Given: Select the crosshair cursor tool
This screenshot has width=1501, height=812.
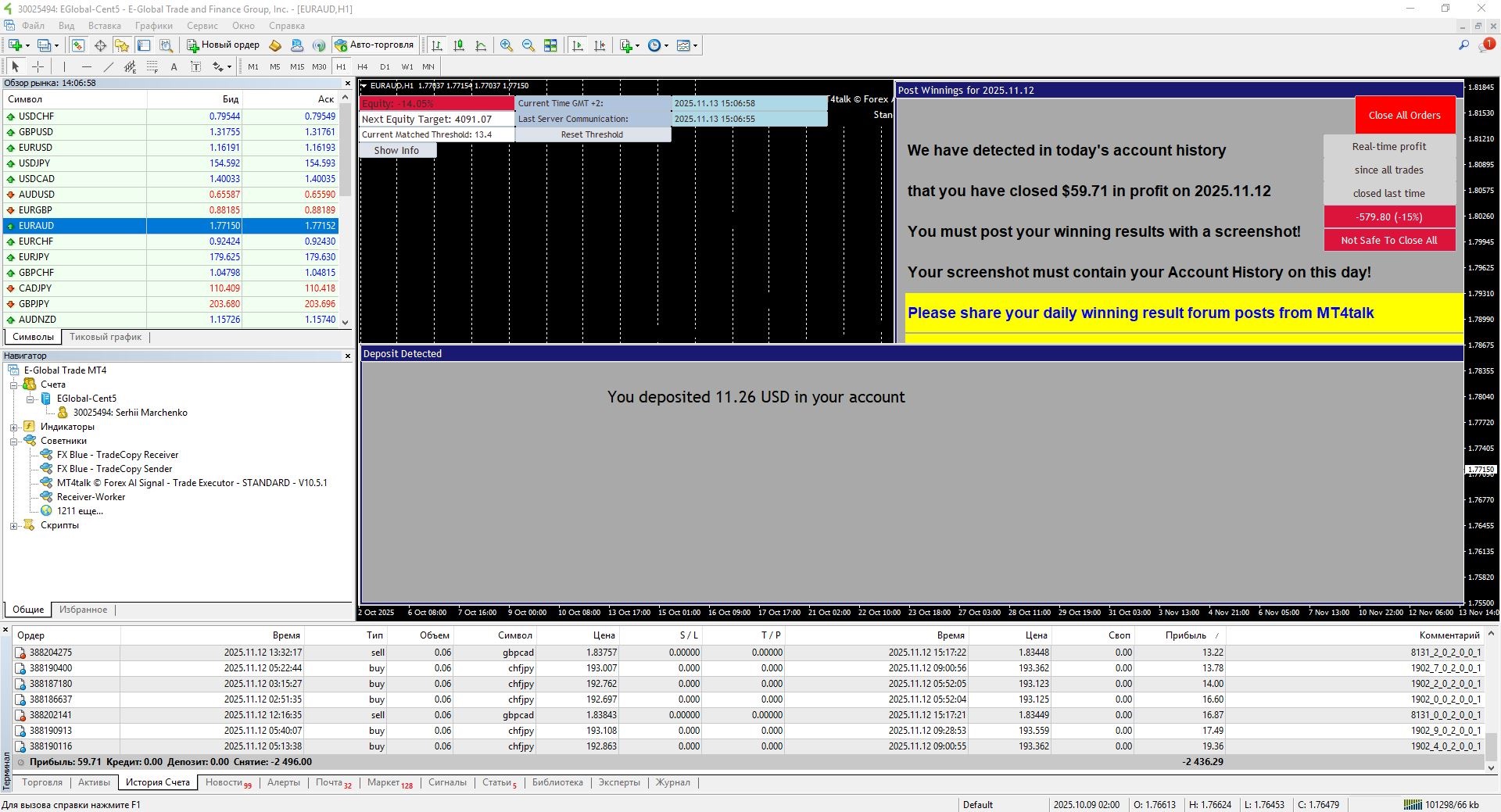Looking at the screenshot, I should 38,66.
